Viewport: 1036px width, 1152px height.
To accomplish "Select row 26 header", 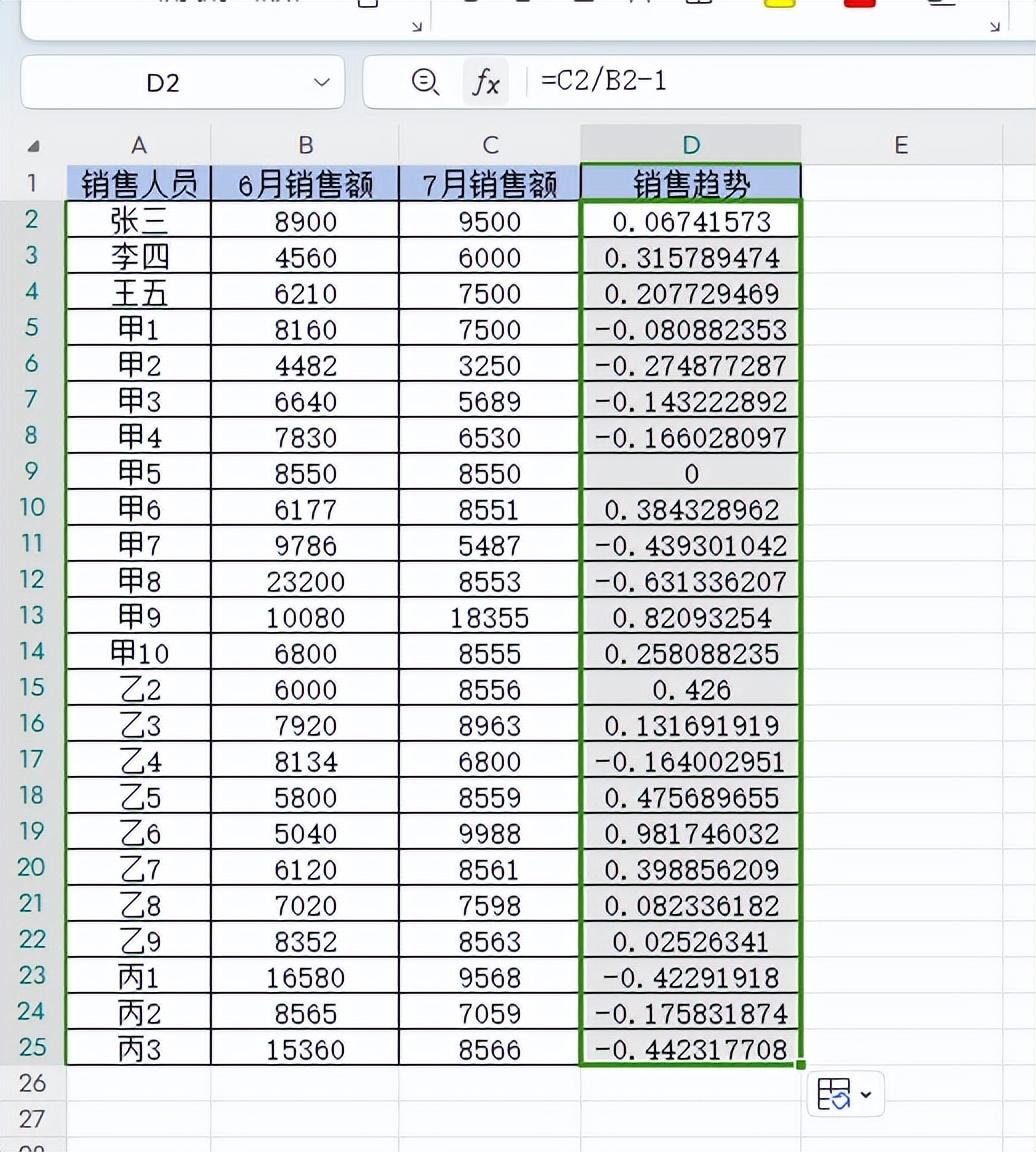I will coord(32,1082).
